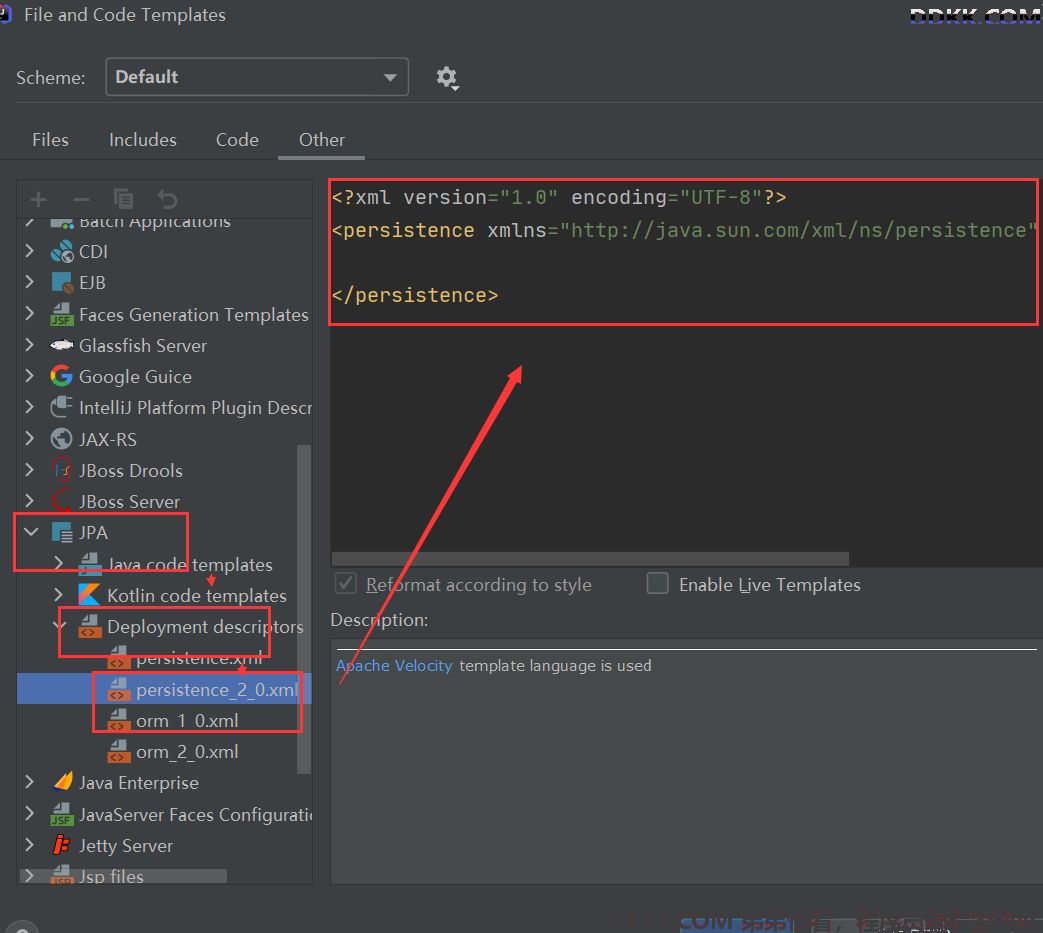Select the JBoss Server tree item
The width and height of the screenshot is (1043, 933).
(x=129, y=501)
